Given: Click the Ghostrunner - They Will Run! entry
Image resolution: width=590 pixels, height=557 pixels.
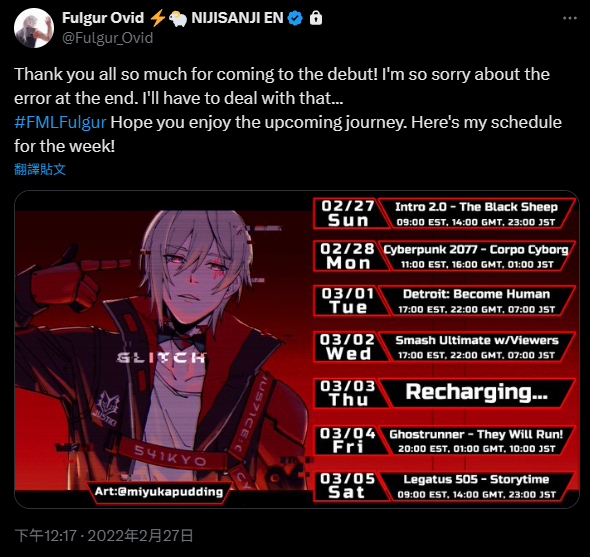Looking at the screenshot, I should (444, 440).
